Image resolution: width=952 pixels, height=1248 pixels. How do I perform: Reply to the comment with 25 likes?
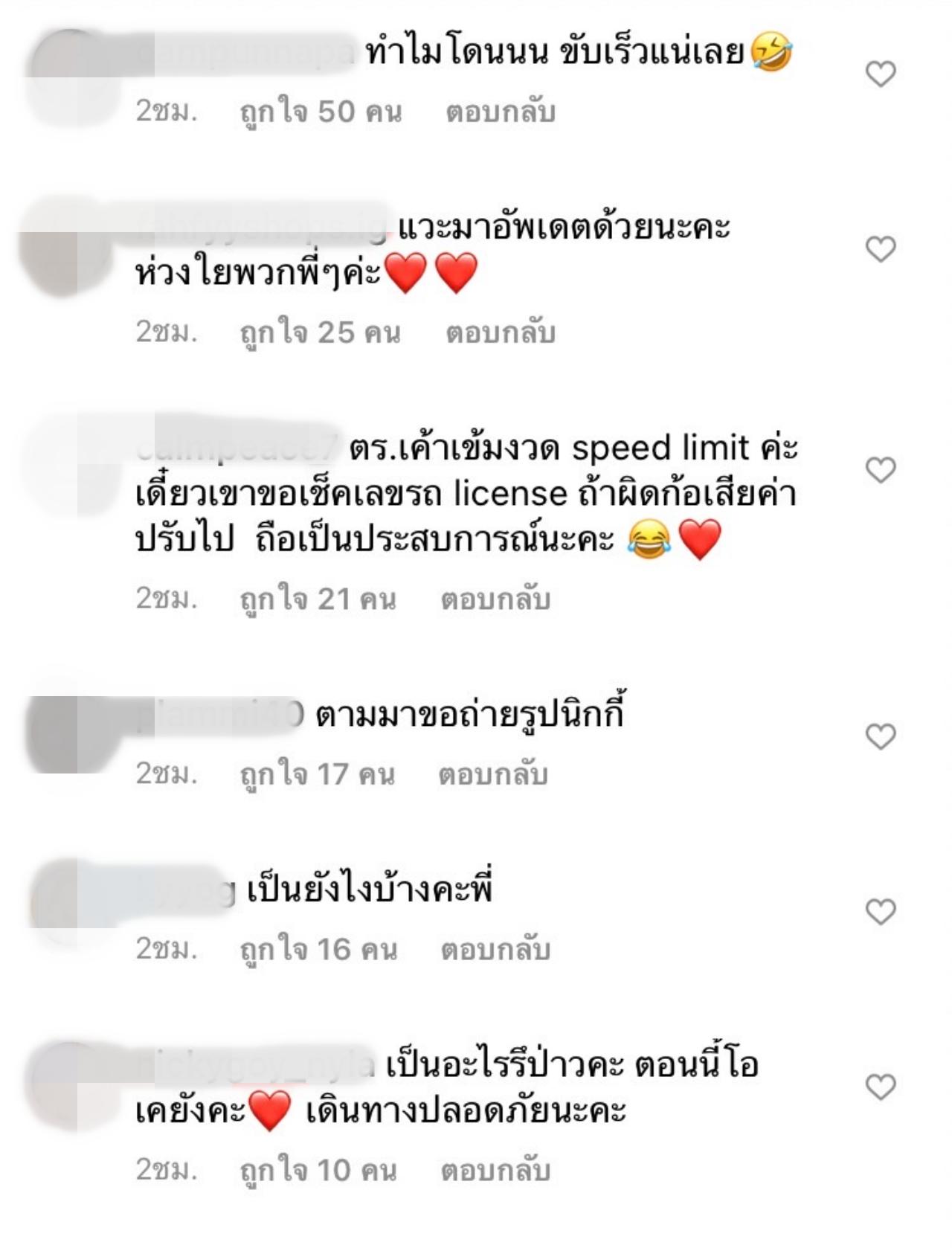(x=501, y=332)
